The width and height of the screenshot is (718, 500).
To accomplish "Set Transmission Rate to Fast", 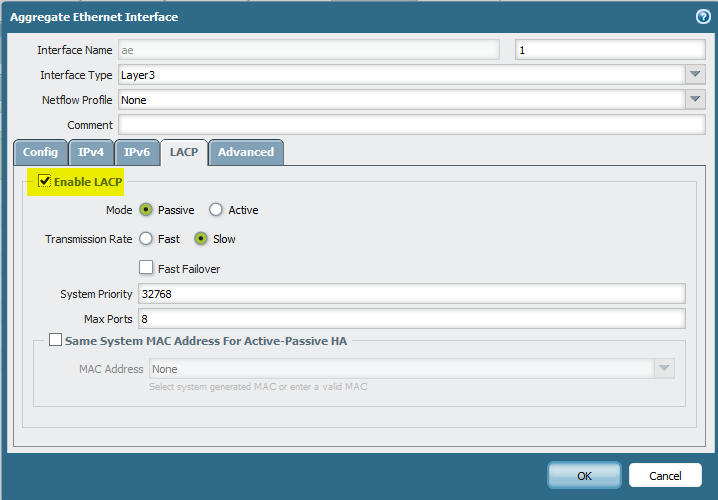I will tap(146, 239).
